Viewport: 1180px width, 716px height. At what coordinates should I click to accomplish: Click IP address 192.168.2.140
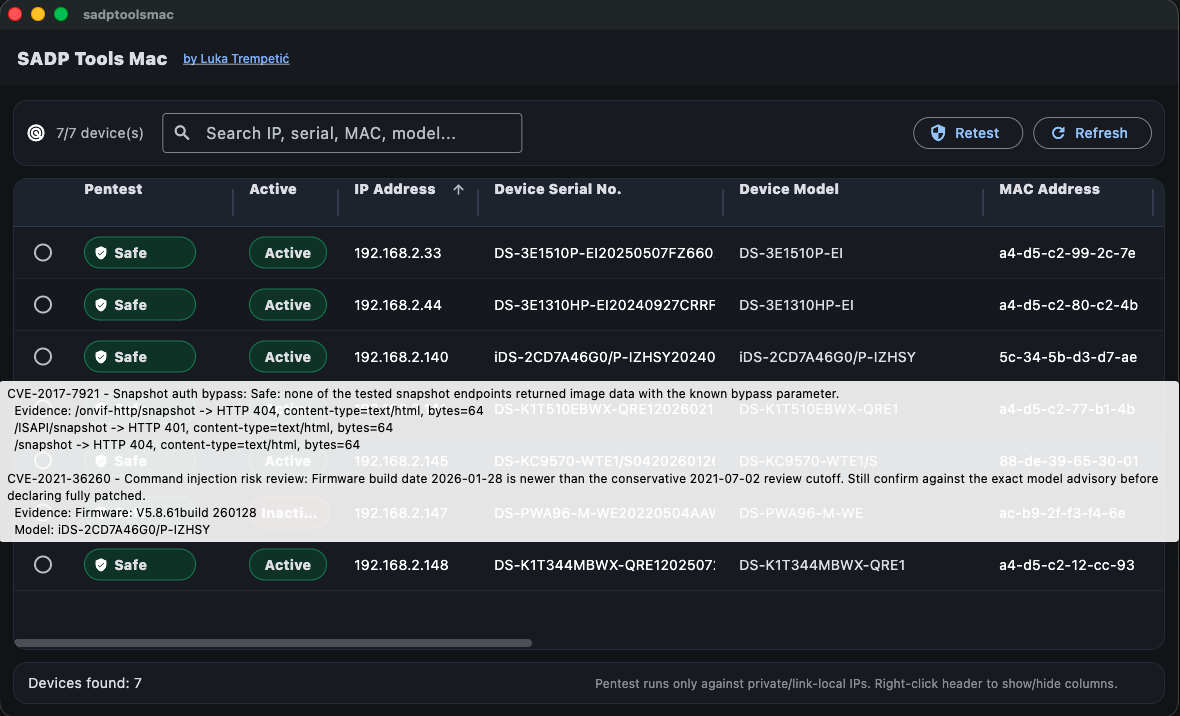click(x=401, y=357)
